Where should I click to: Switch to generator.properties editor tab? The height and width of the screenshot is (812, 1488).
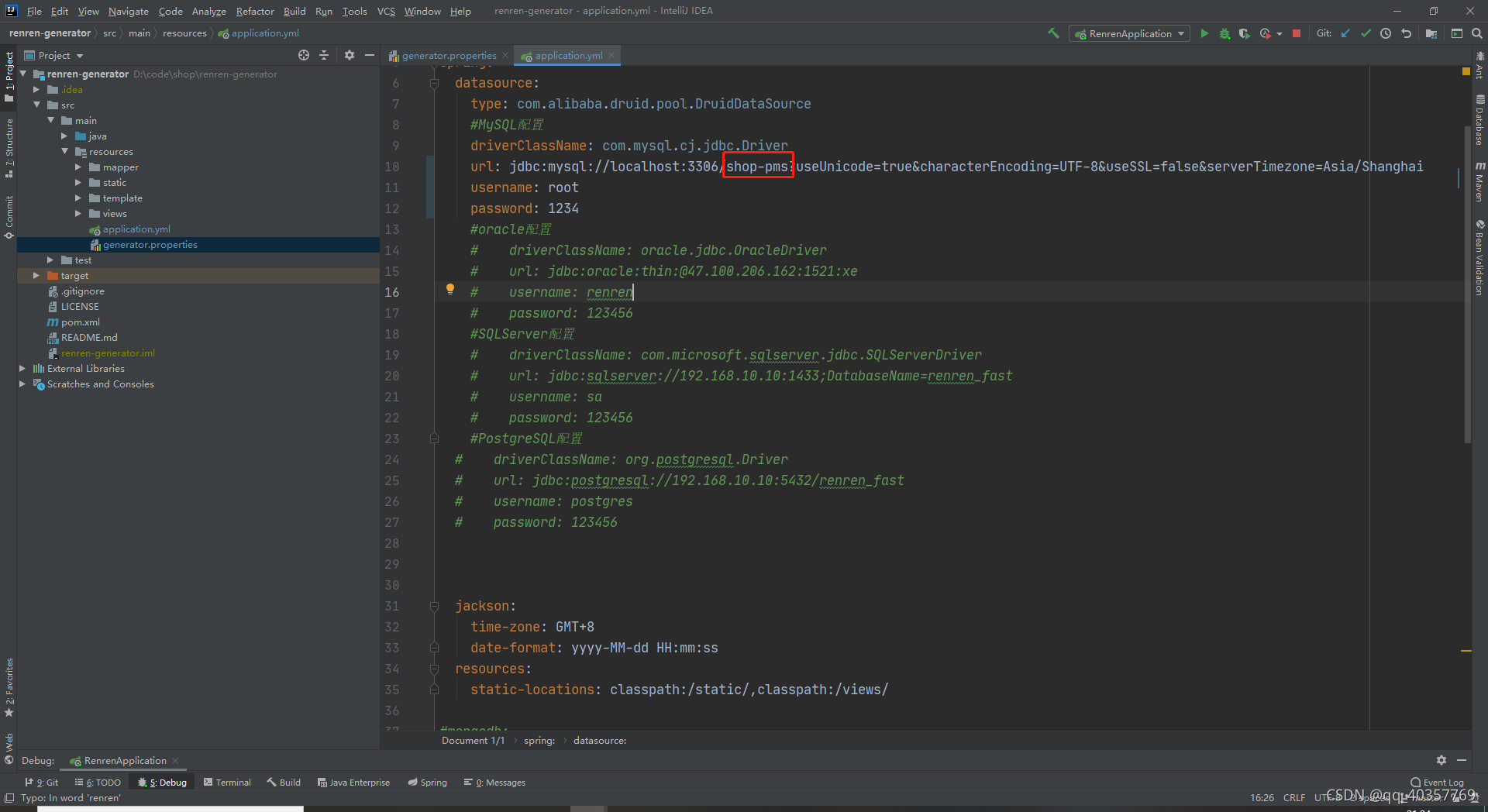449,55
